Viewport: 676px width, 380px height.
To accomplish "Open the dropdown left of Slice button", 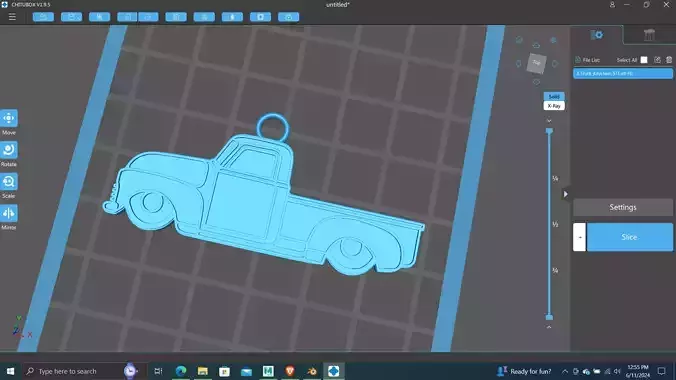I will click(579, 237).
